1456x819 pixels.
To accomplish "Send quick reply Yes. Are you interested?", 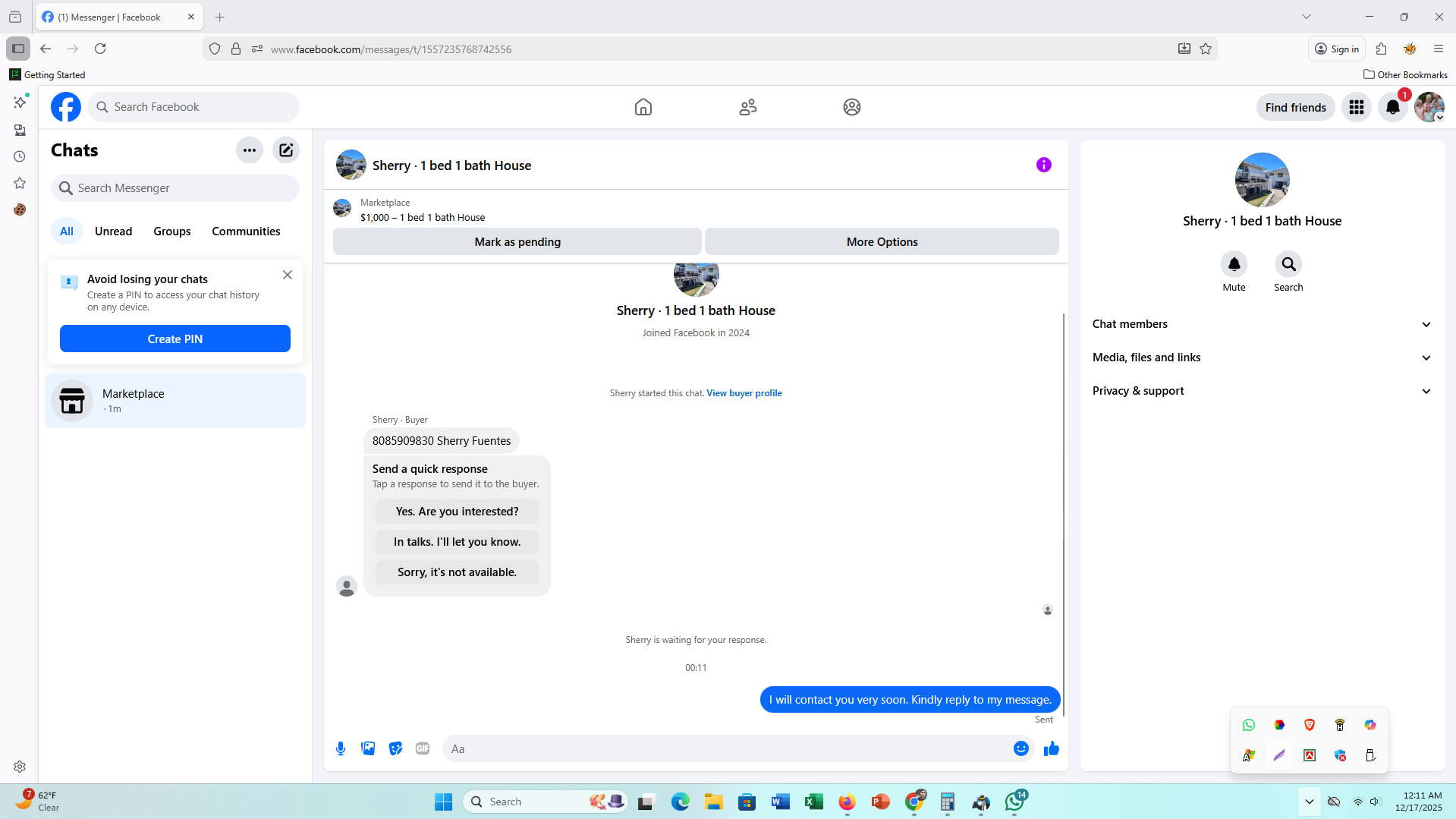I will (457, 512).
